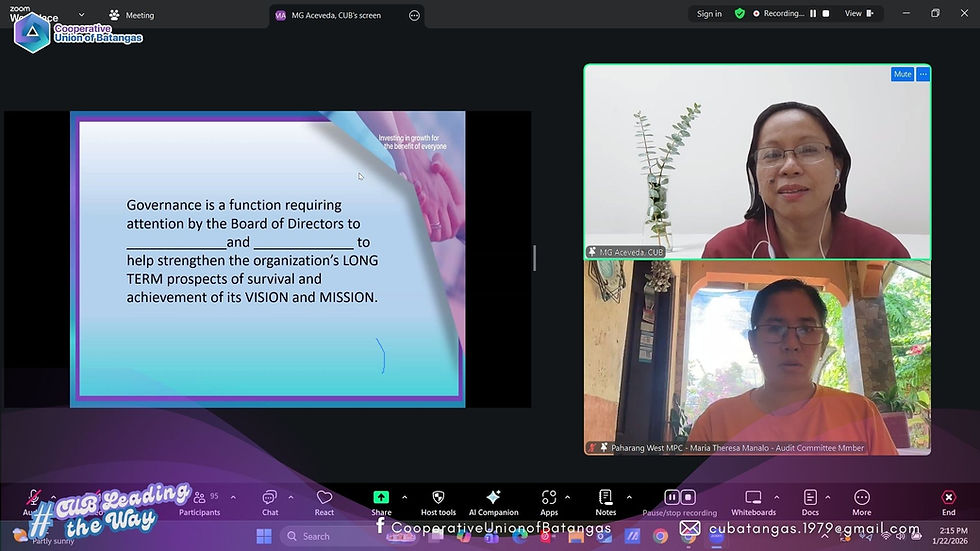Expand the Chat options arrow
Screen dimensions: 980x551
tap(291, 498)
